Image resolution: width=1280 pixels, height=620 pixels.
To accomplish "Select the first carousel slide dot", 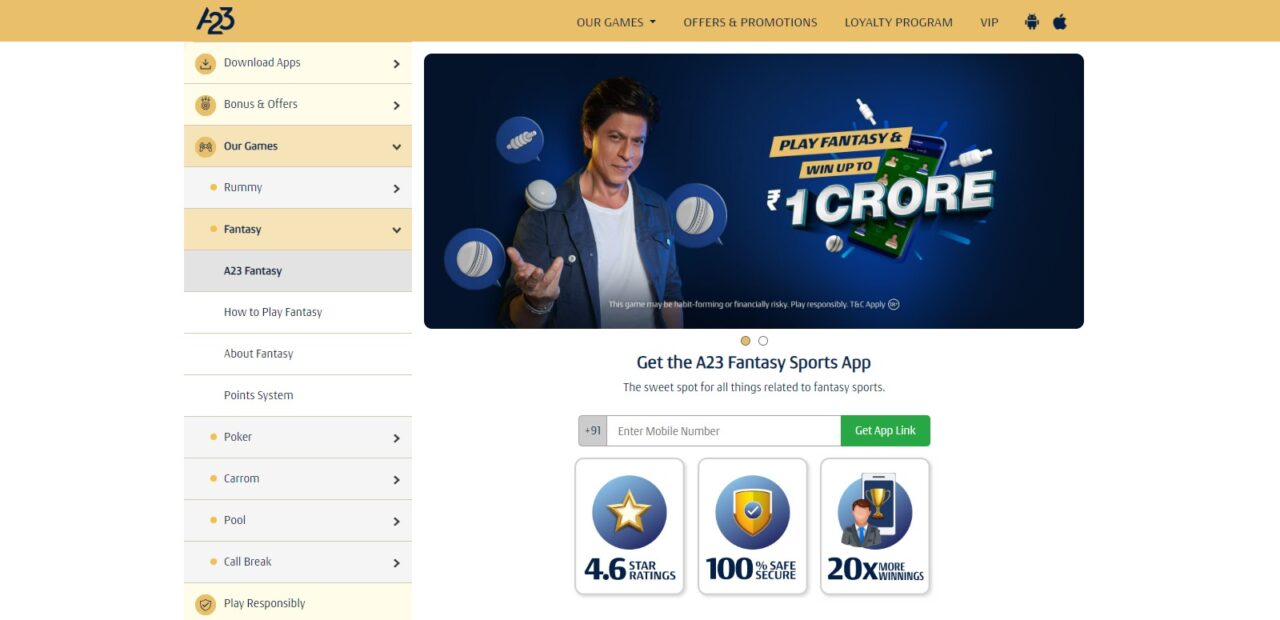I will tap(745, 341).
